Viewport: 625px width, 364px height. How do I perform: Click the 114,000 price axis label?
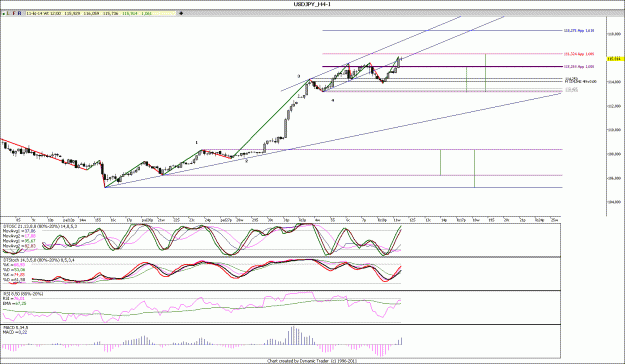(x=614, y=82)
